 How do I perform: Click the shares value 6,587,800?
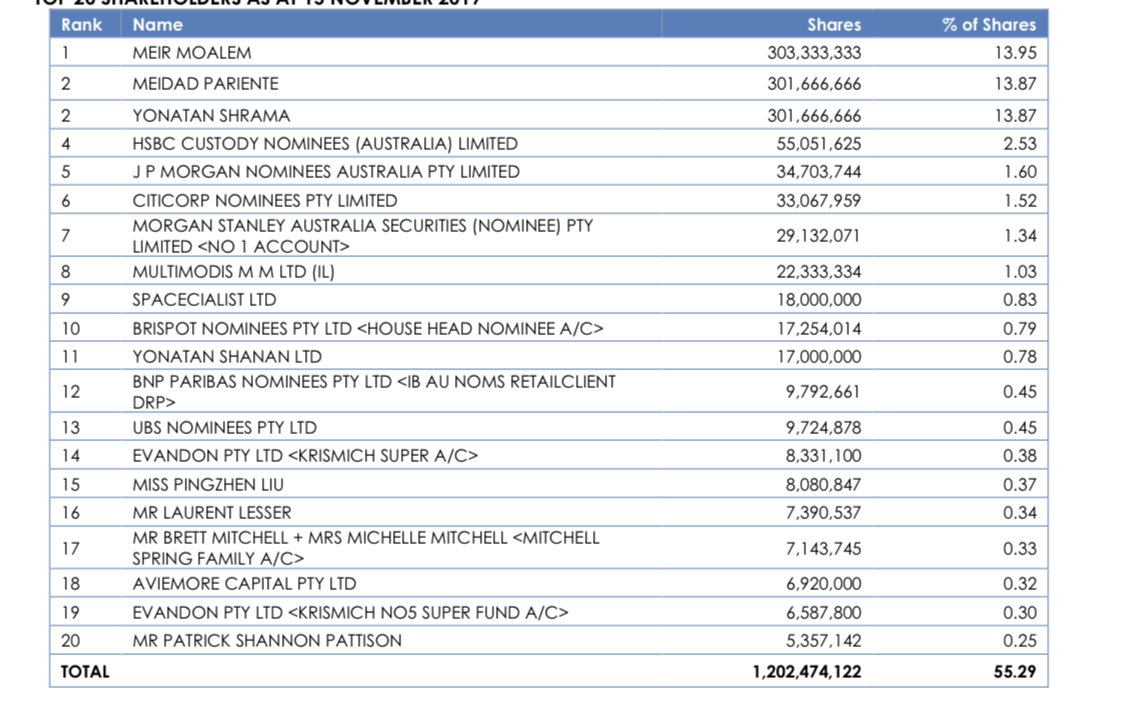click(x=823, y=613)
